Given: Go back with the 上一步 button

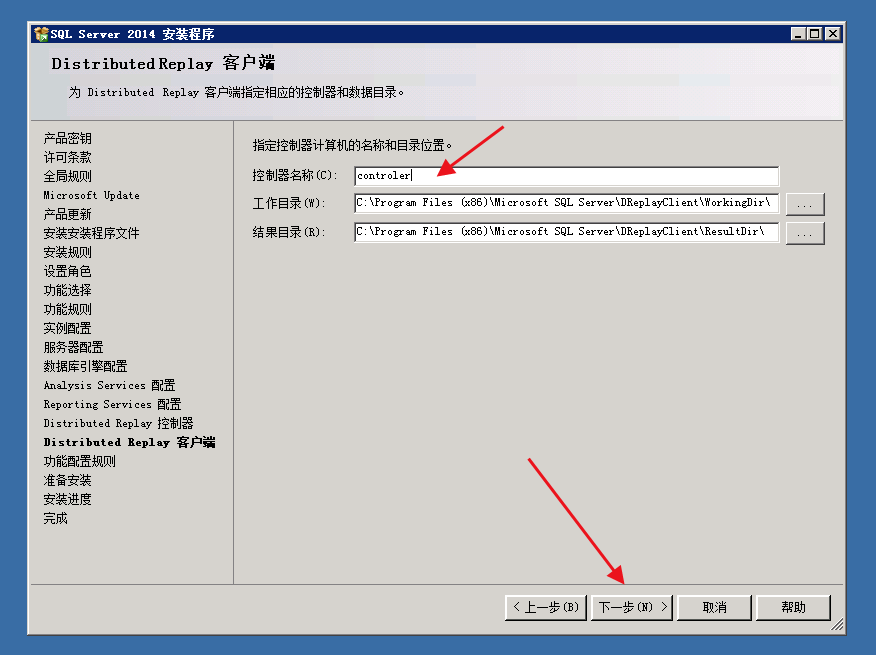Looking at the screenshot, I should pos(545,607).
